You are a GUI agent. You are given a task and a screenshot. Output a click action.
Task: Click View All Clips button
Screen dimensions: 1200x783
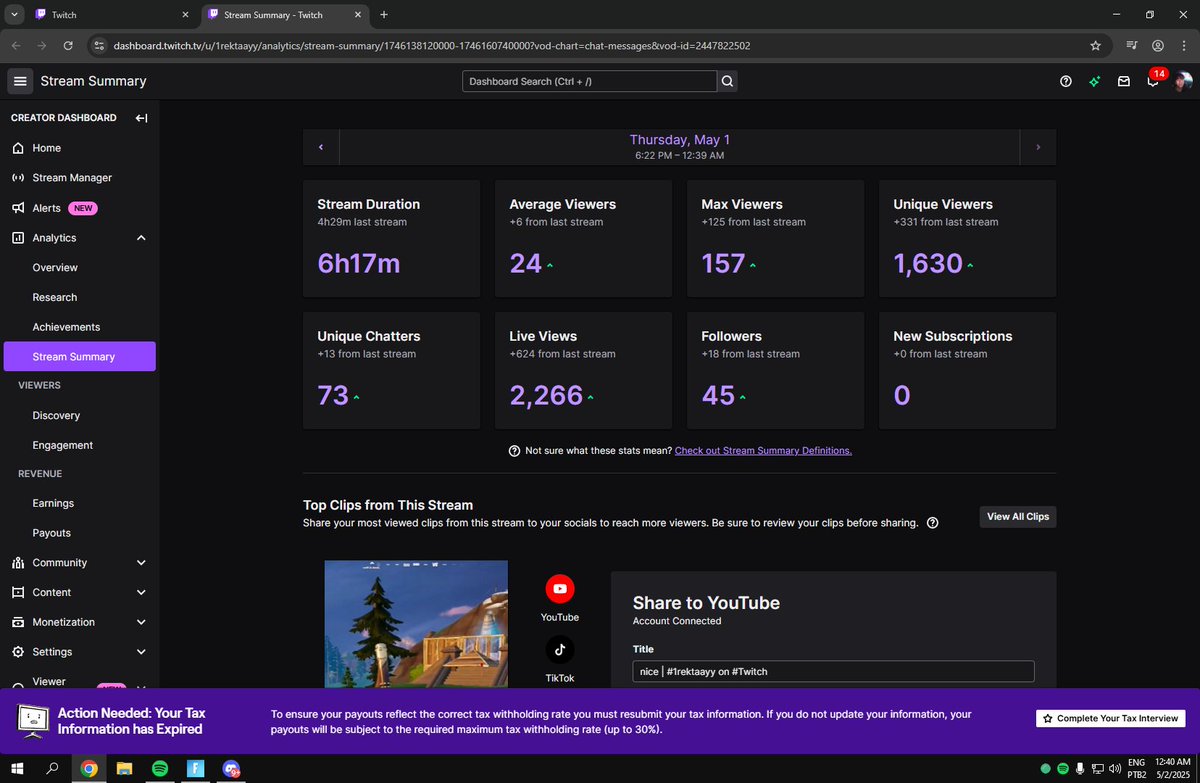[x=1018, y=517]
